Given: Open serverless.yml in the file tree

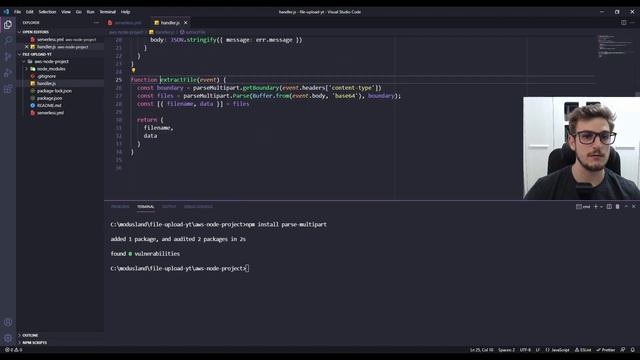Looking at the screenshot, I should [x=60, y=113].
